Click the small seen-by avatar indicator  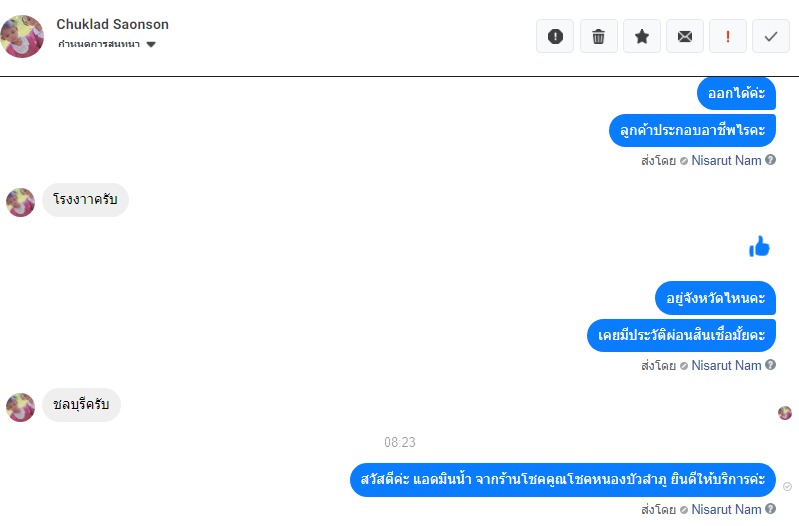click(785, 412)
